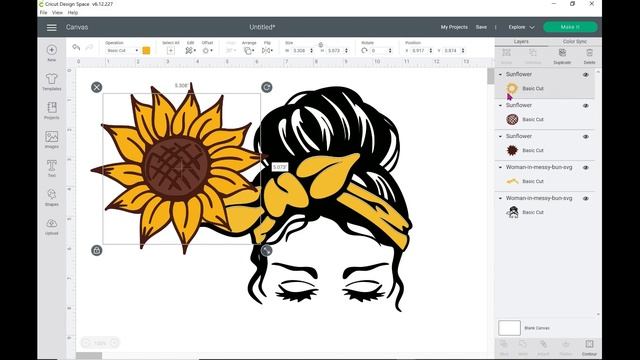Undo the last action
640x360 pixels.
[76, 47]
